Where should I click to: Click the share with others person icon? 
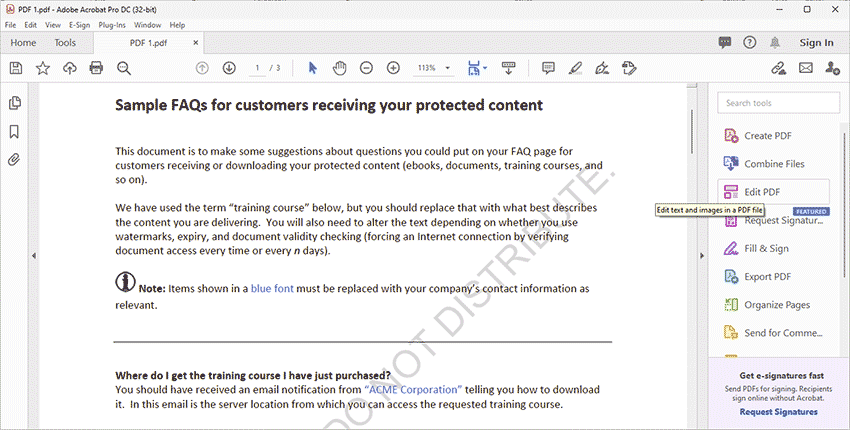pyautogui.click(x=832, y=68)
